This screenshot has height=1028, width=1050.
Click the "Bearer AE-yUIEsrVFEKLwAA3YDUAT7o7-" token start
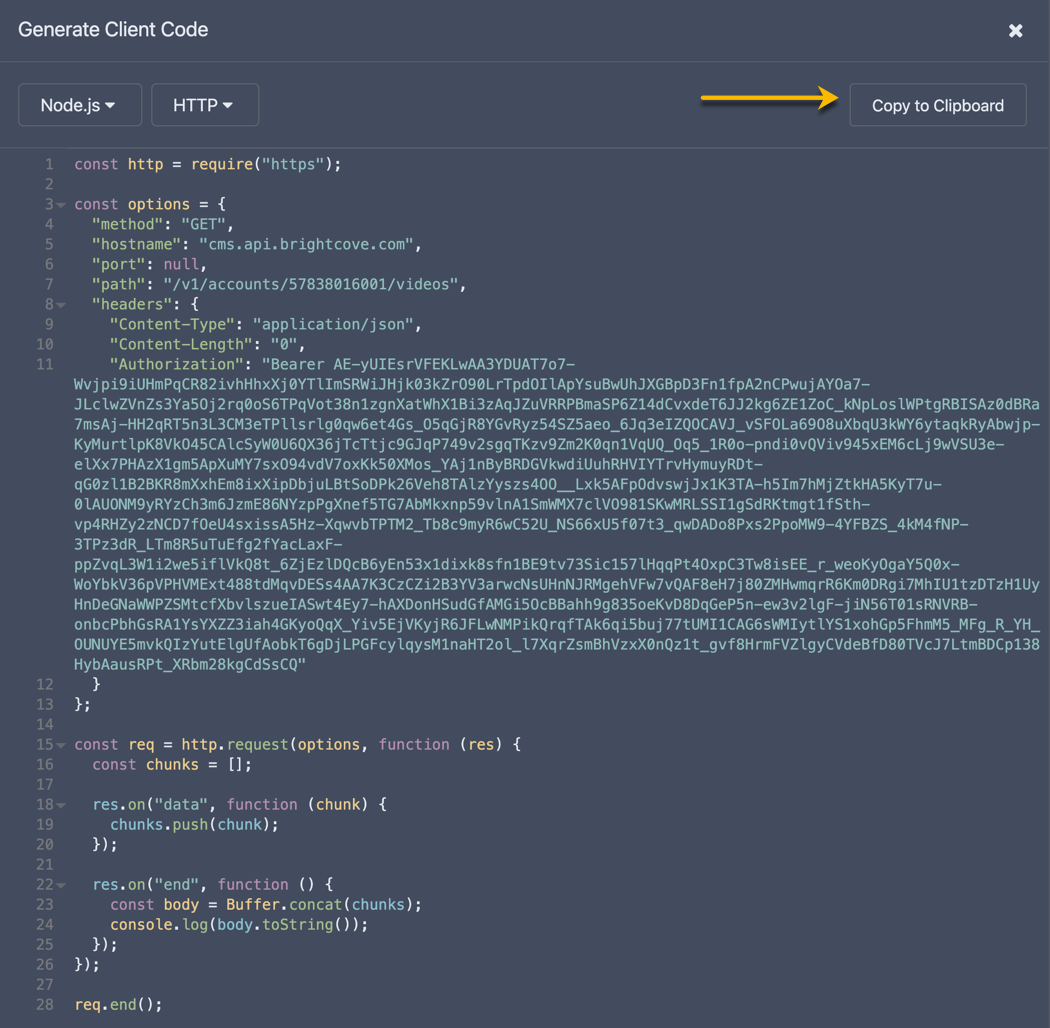coord(418,364)
